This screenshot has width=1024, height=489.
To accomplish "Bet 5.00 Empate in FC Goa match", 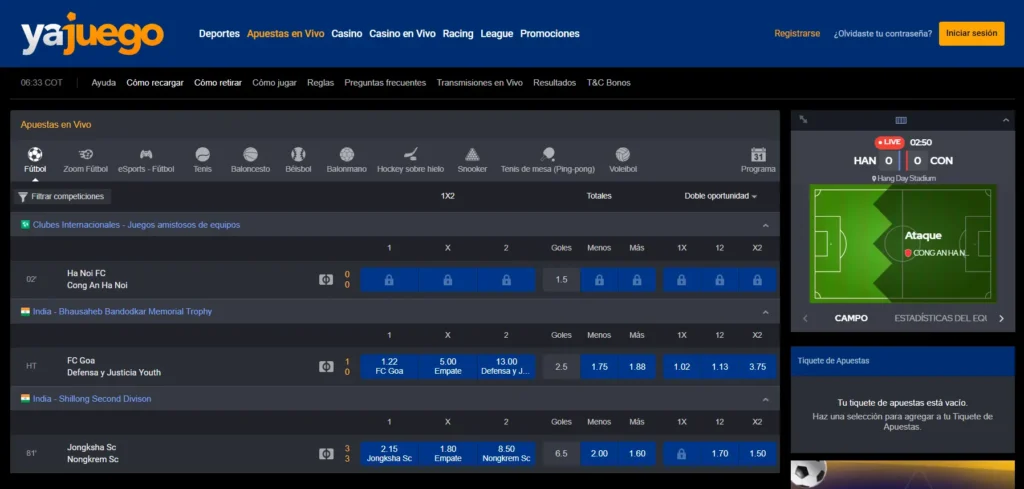I will point(447,366).
